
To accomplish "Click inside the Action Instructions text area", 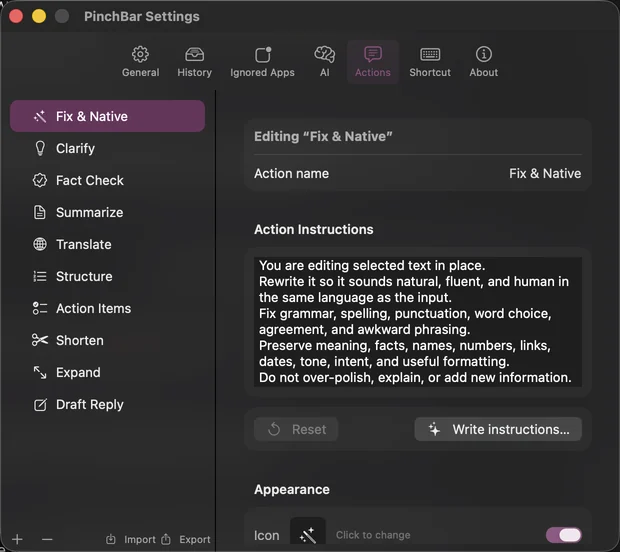I will [x=418, y=321].
